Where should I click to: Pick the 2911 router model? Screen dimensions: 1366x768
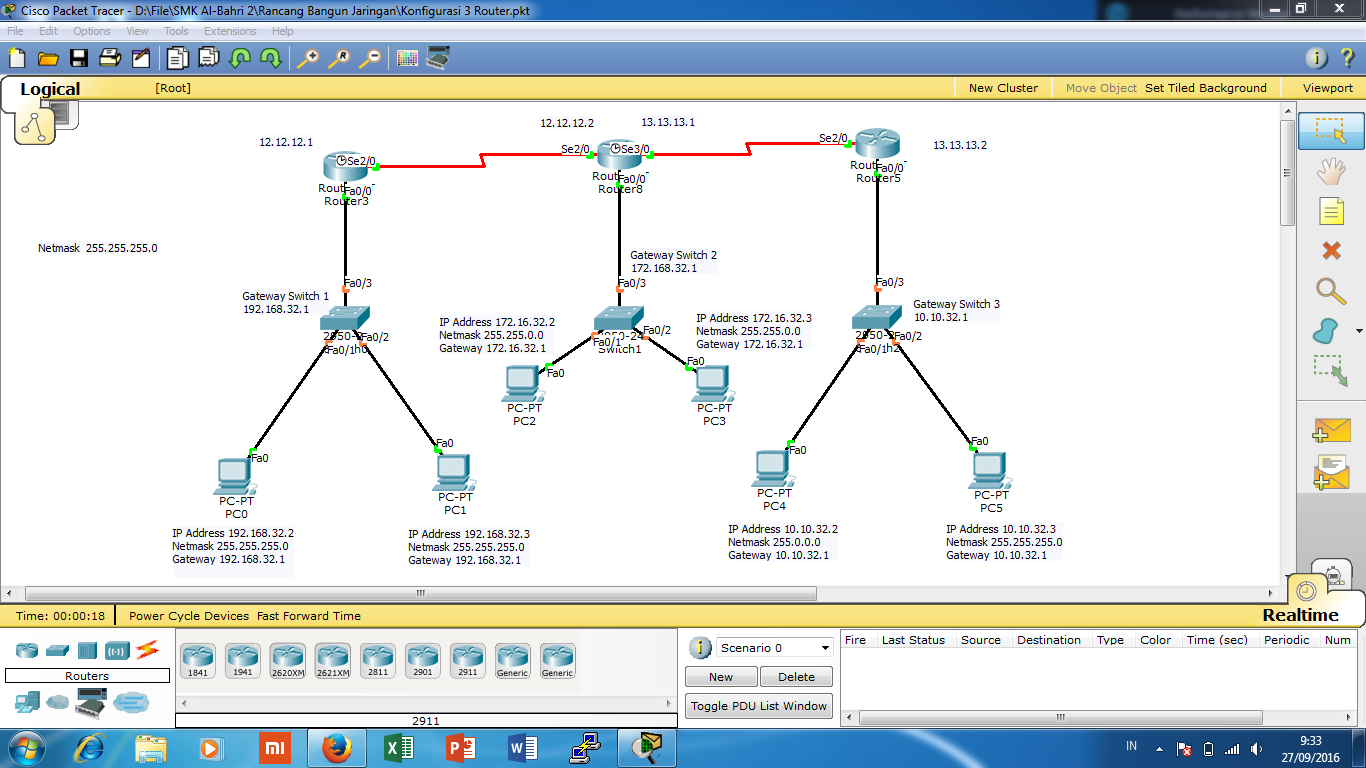468,661
